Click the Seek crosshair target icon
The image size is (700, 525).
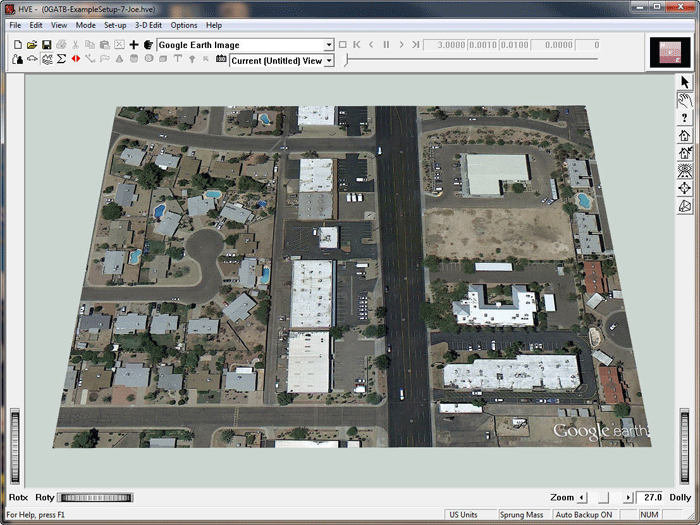click(x=685, y=188)
